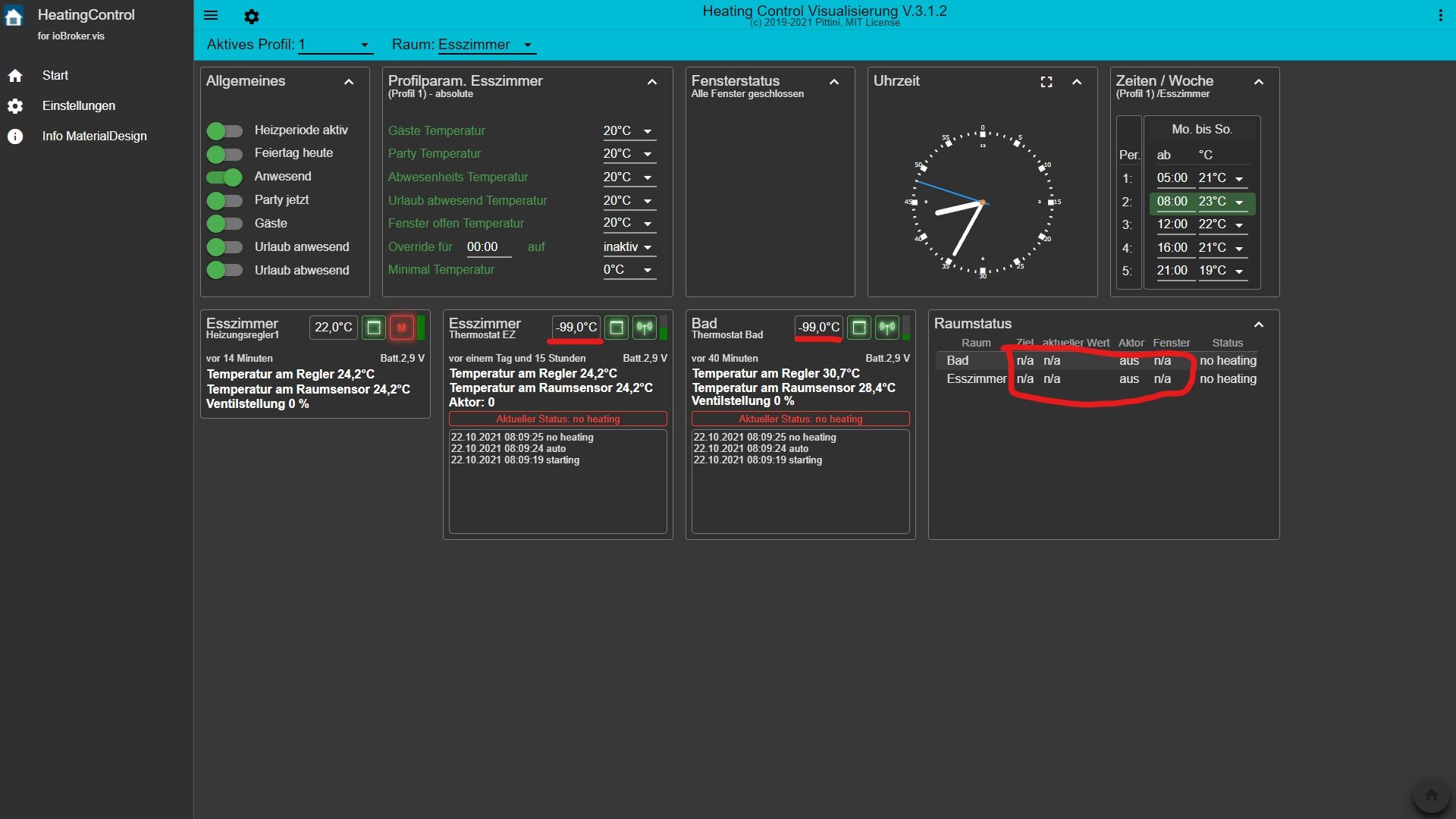Toggle Heizperiode aktiv switch
Image resolution: width=1456 pixels, height=819 pixels.
coord(224,130)
